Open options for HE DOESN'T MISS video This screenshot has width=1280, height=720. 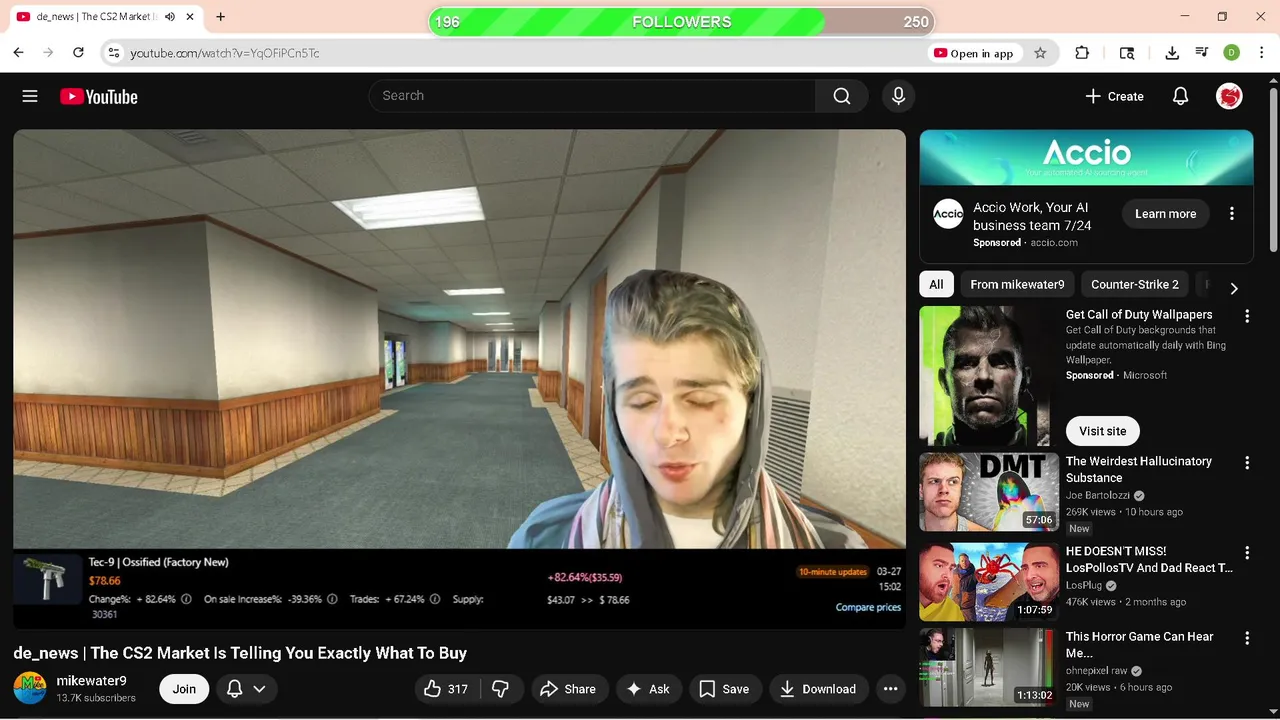tap(1247, 553)
